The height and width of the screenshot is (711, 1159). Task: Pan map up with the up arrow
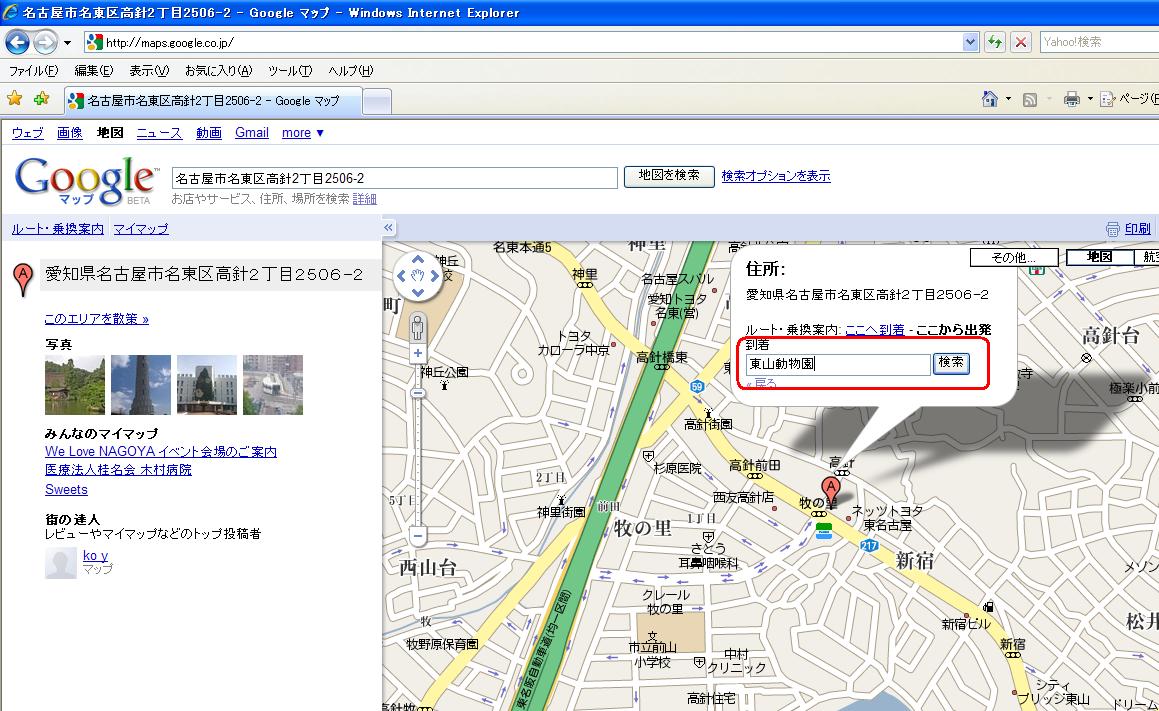click(x=418, y=259)
